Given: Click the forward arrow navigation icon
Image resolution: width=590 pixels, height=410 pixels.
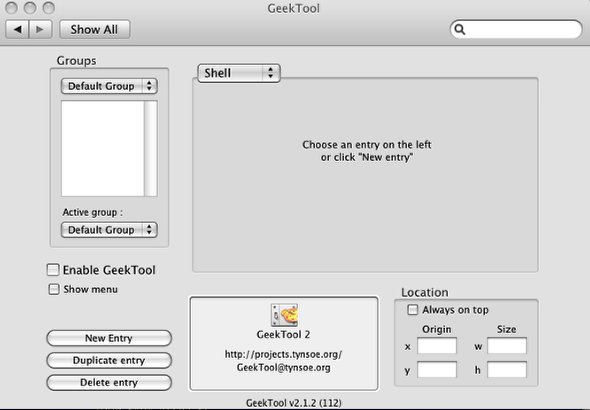Looking at the screenshot, I should 40,29.
